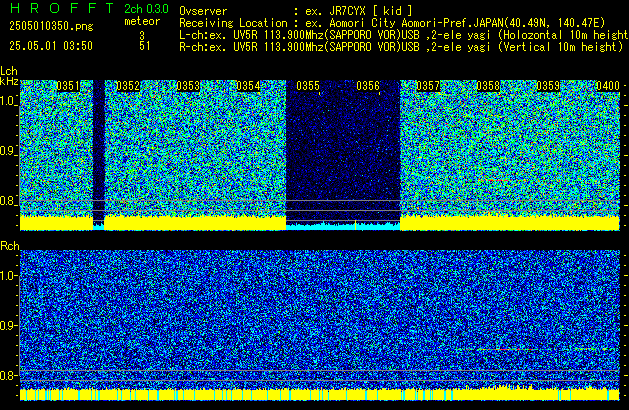Click the dark signal dropout band at 0355-0356

coord(343,150)
